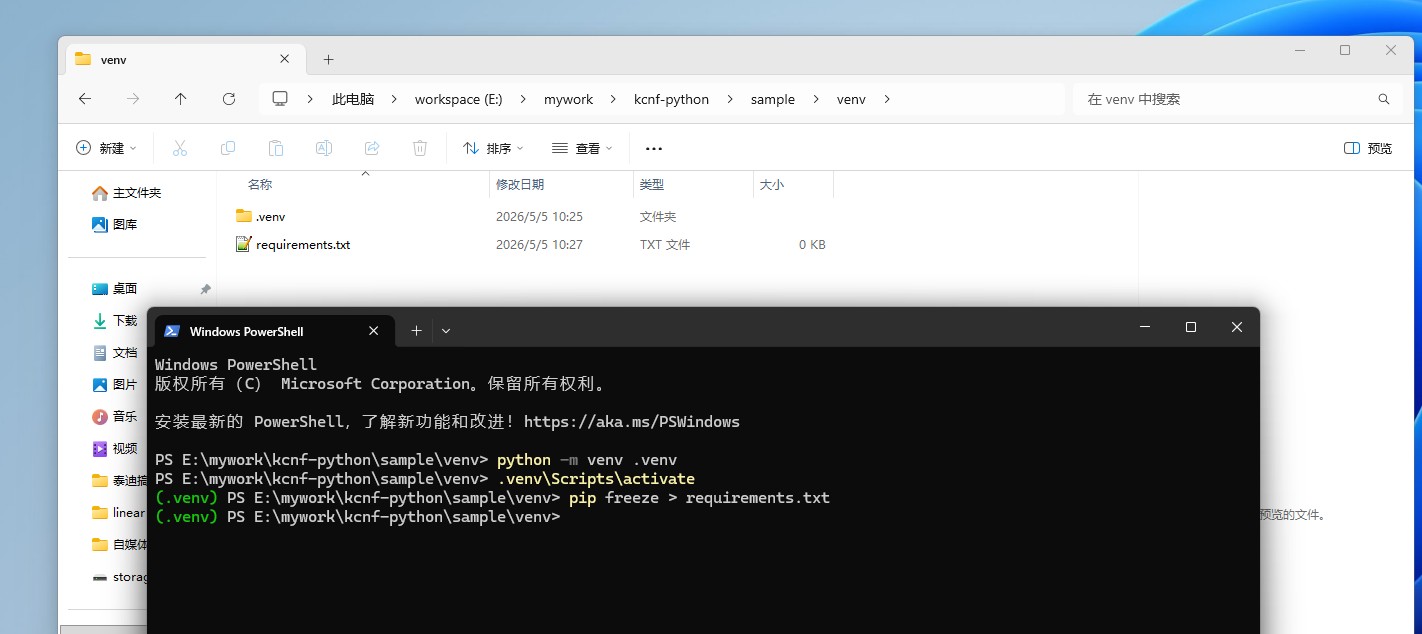
Task: Click the Rename icon in toolbar
Action: [x=324, y=148]
